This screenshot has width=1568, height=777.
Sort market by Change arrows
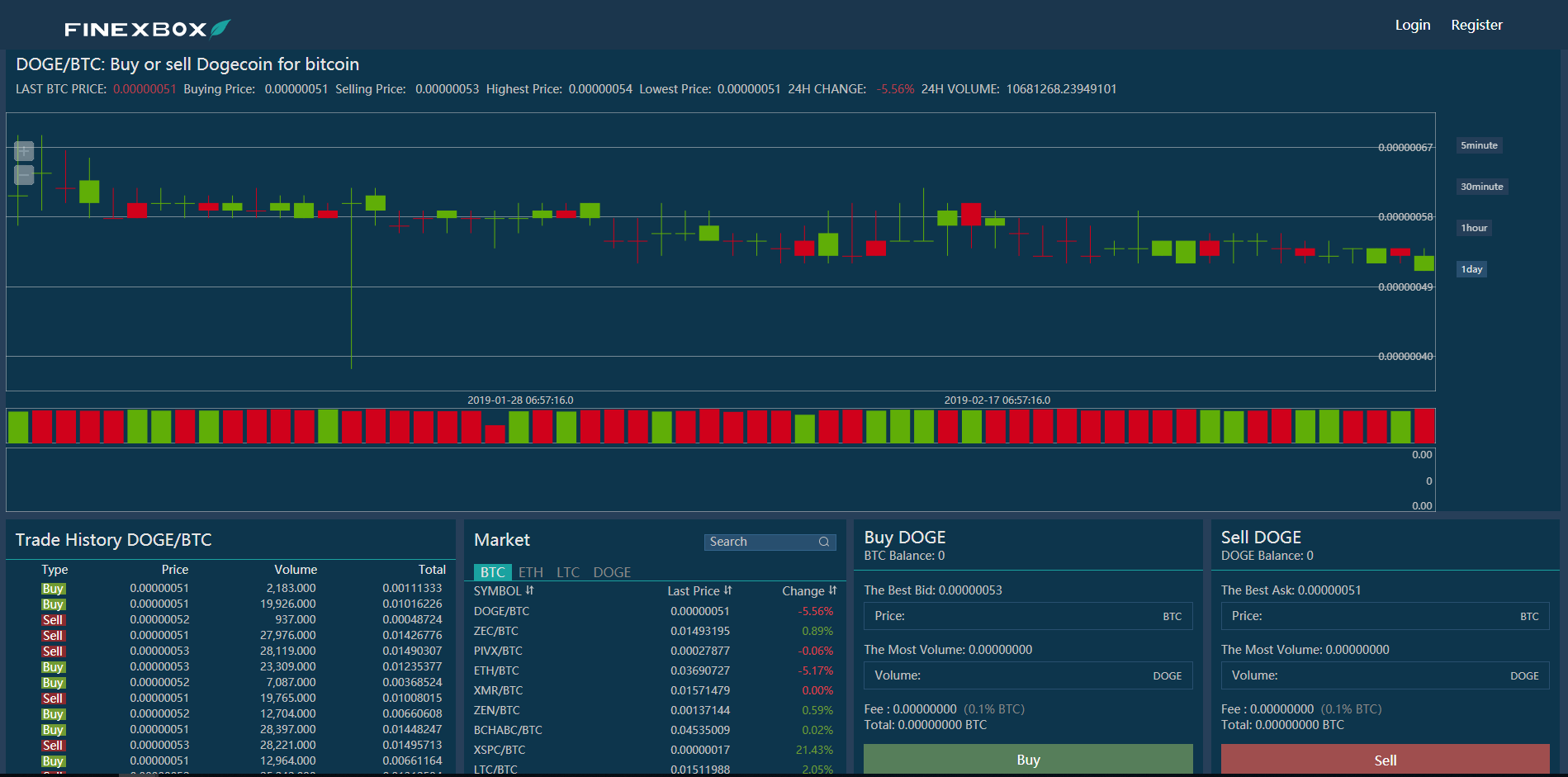[x=832, y=590]
